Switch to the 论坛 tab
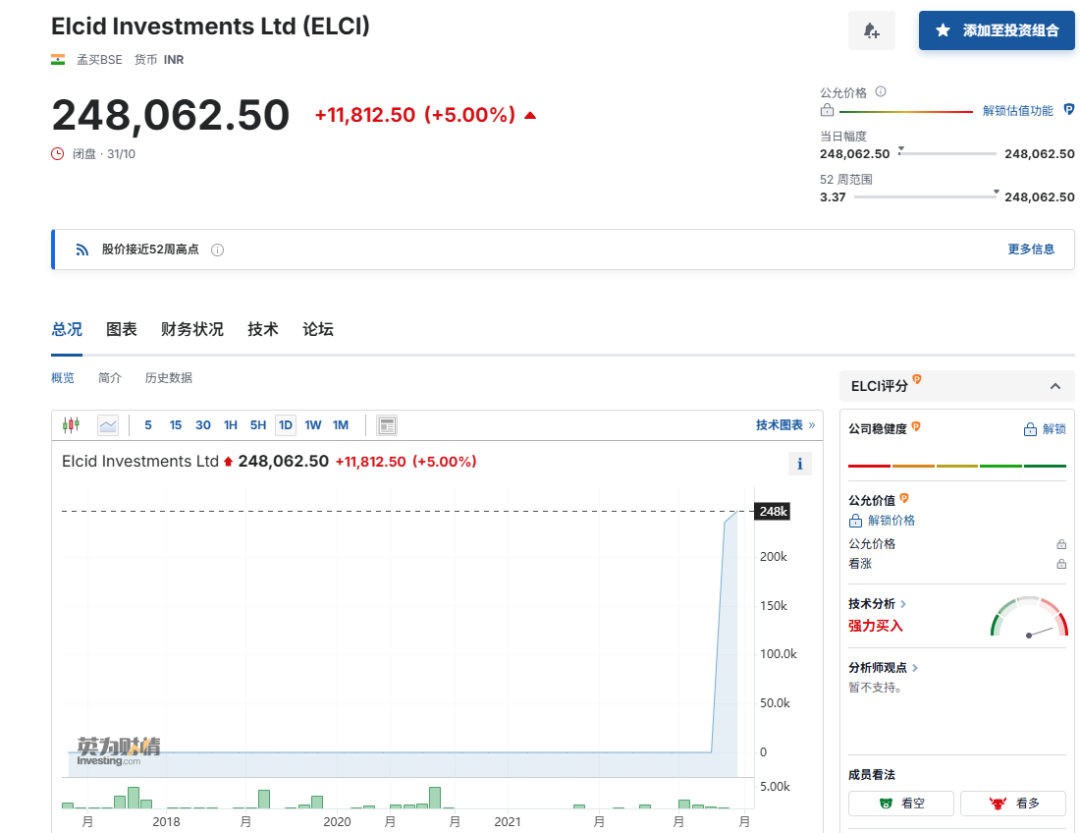This screenshot has height=833, width=1080. (x=318, y=329)
